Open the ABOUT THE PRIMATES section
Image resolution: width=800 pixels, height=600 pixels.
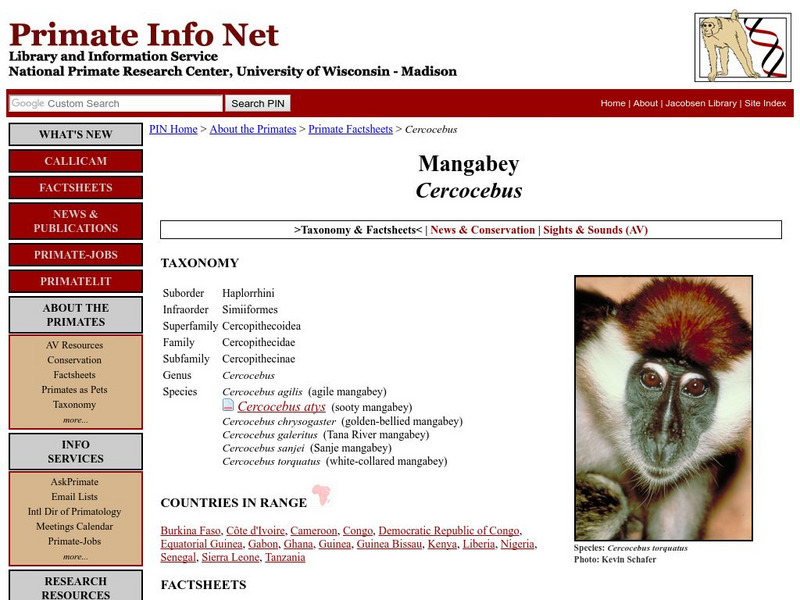pos(74,314)
